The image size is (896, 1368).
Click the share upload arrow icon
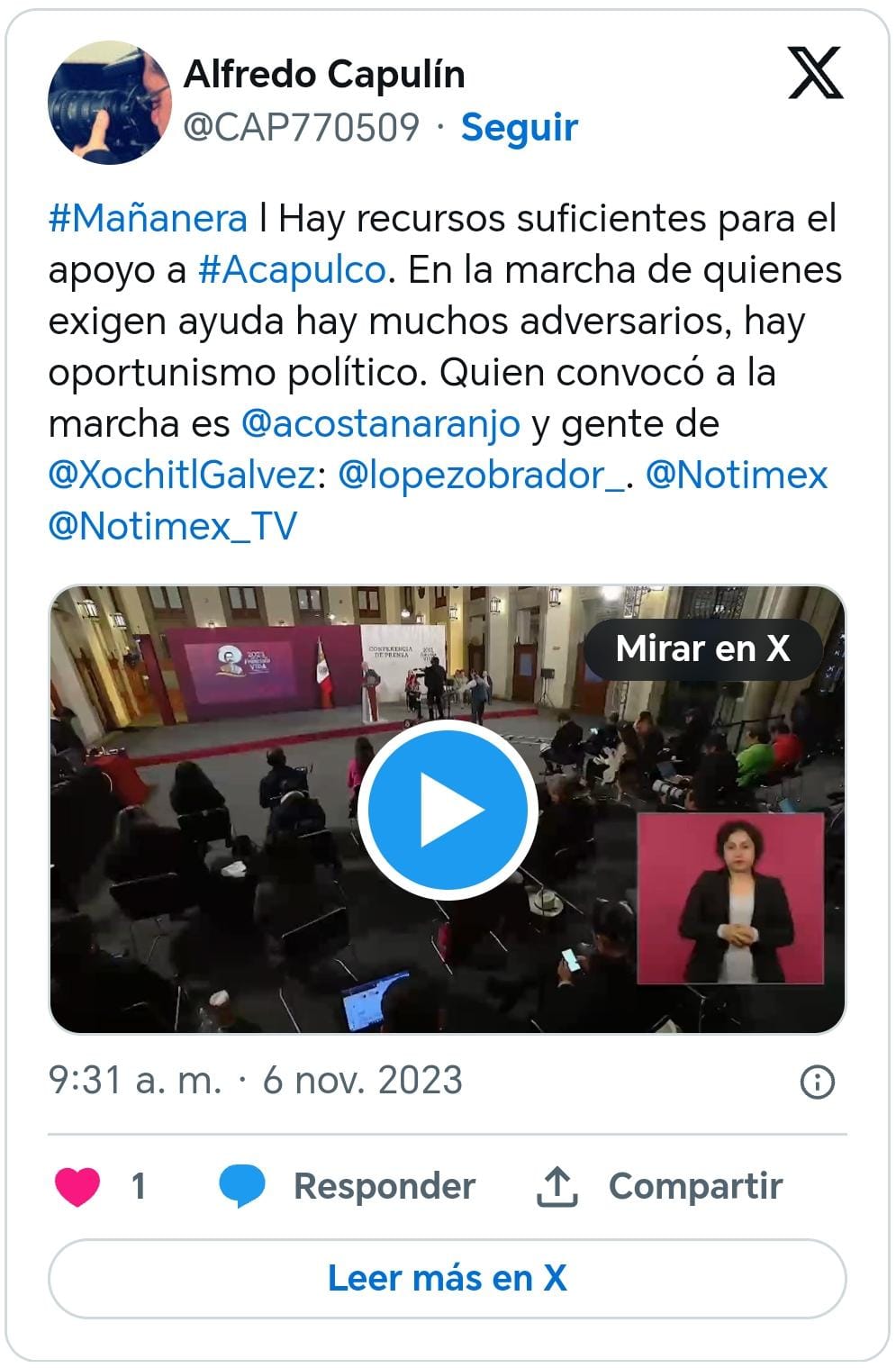click(557, 1186)
